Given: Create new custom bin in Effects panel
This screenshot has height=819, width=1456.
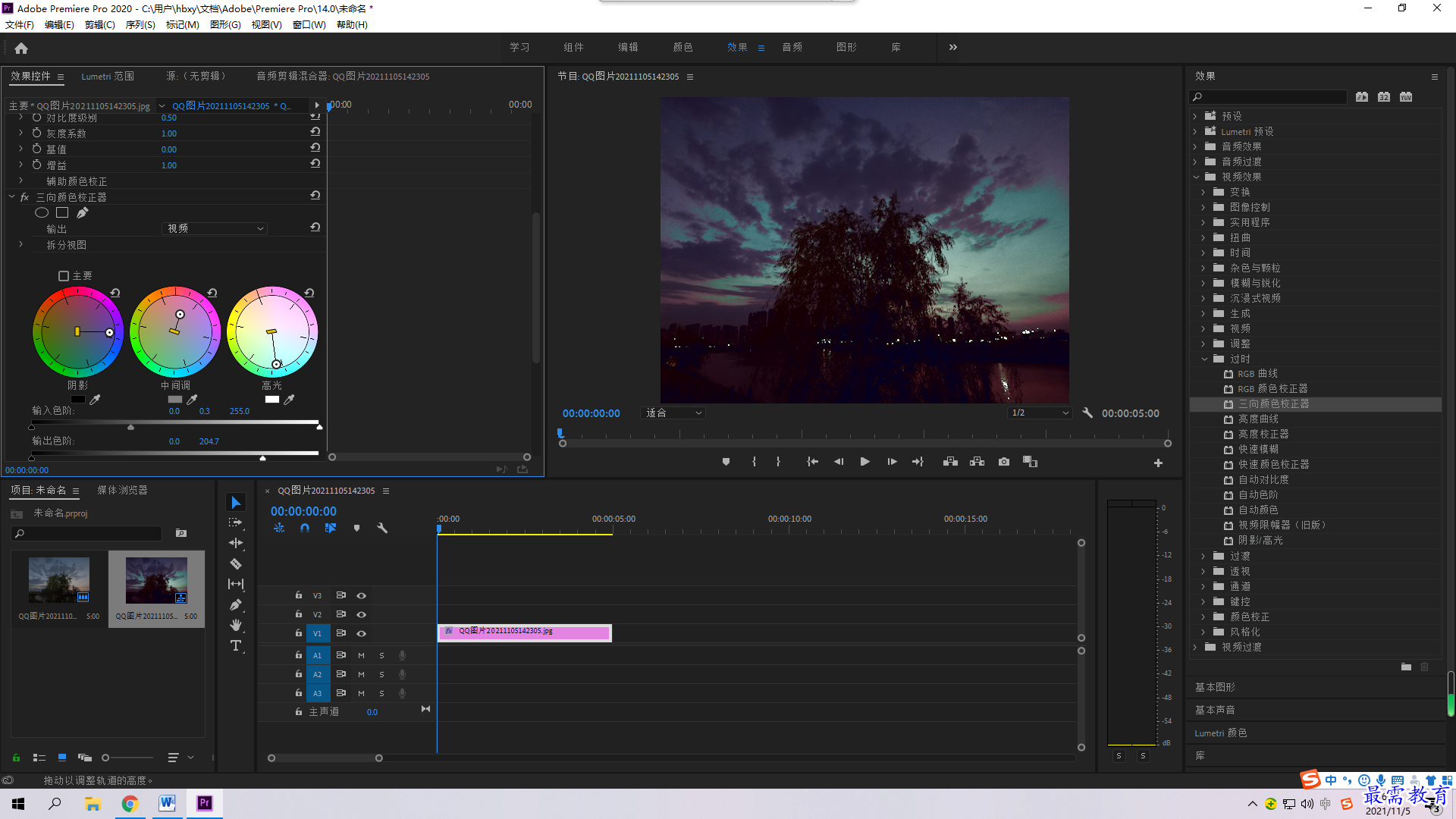Looking at the screenshot, I should (1406, 667).
